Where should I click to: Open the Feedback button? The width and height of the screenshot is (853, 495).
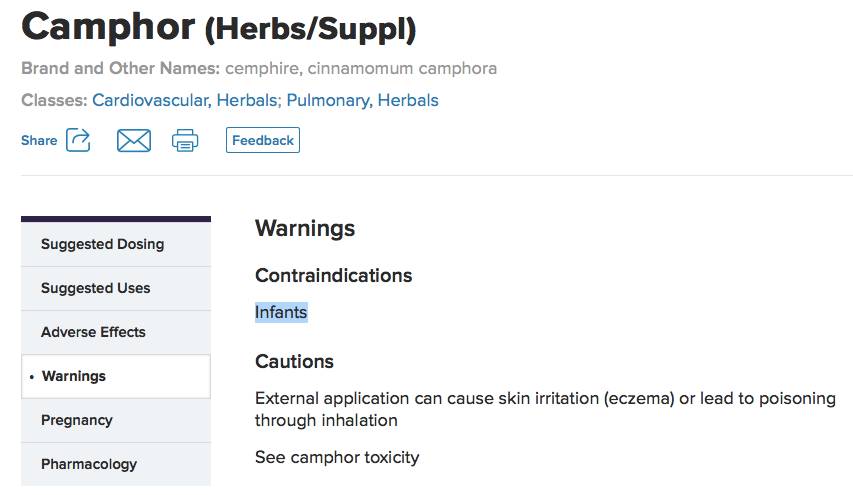point(263,141)
